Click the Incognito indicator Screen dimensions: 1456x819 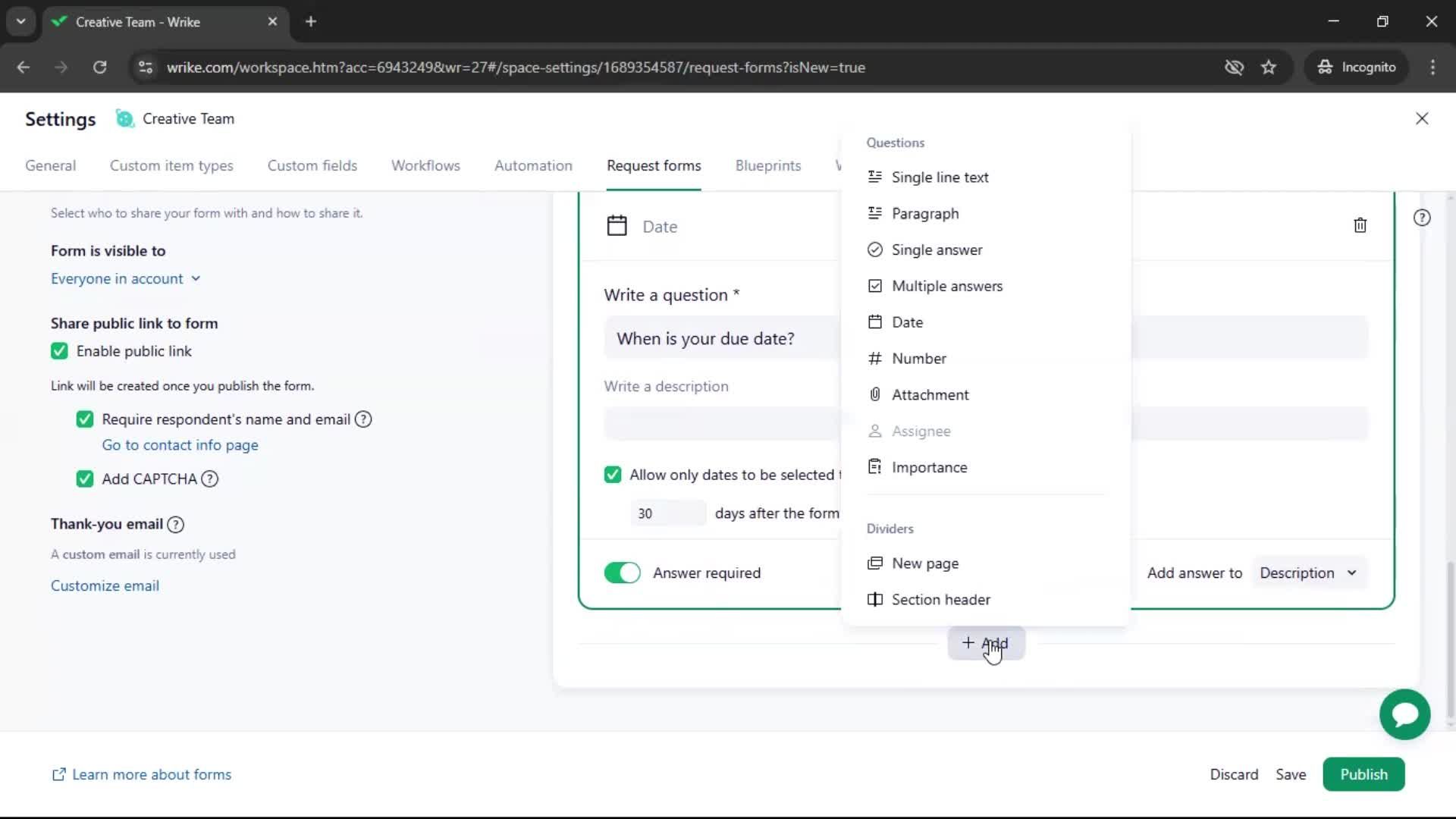point(1357,67)
